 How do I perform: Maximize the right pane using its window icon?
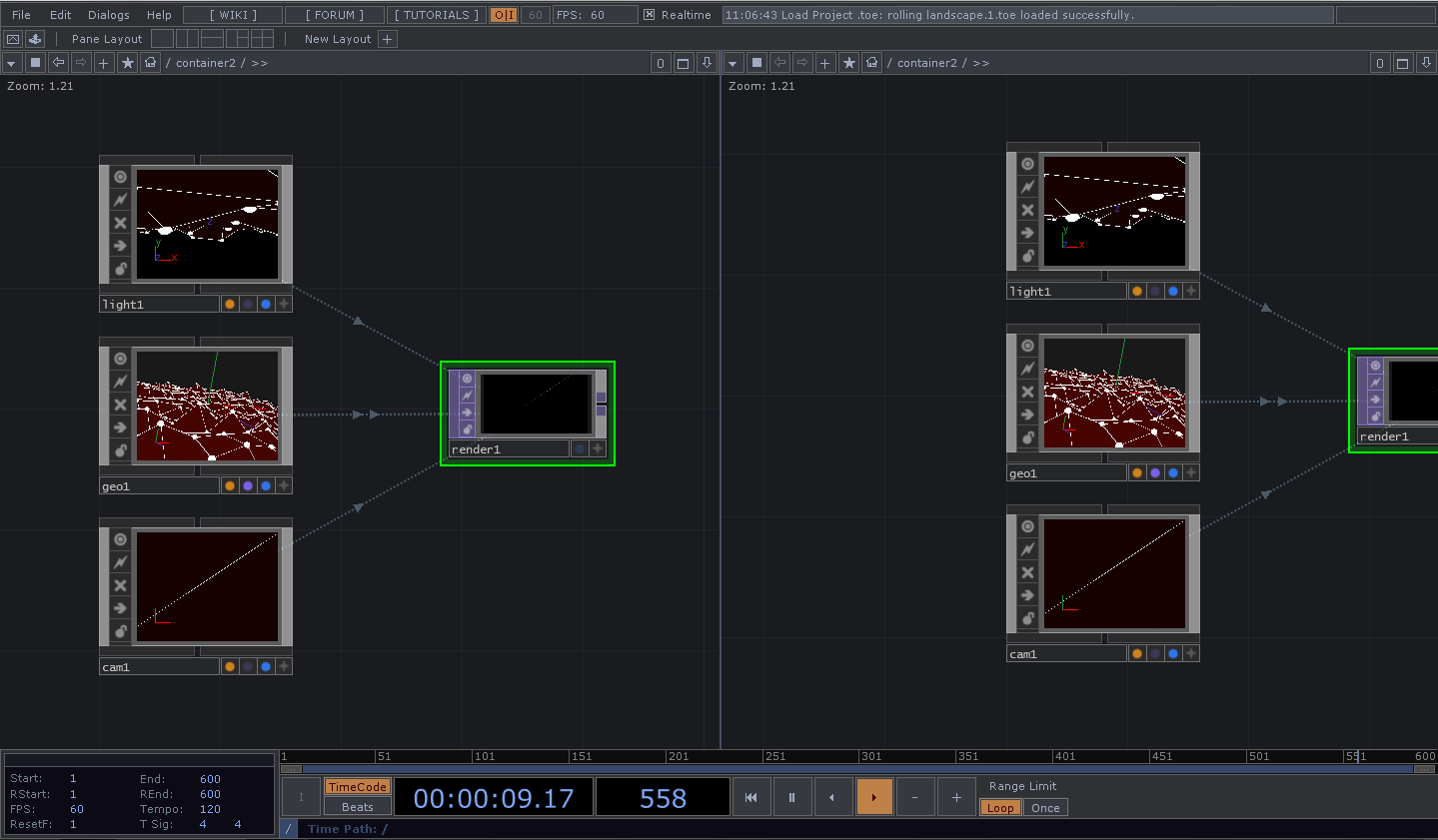pos(1402,63)
